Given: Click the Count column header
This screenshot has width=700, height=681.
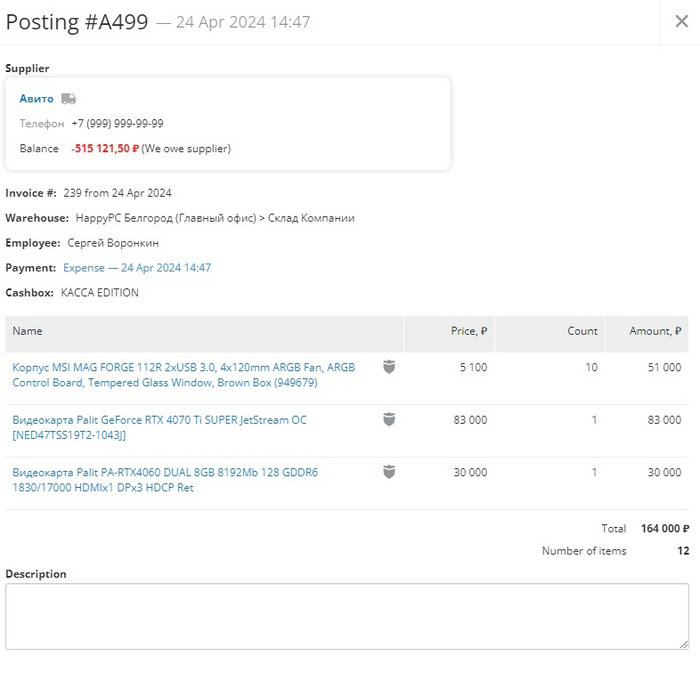Looking at the screenshot, I should [x=582, y=331].
